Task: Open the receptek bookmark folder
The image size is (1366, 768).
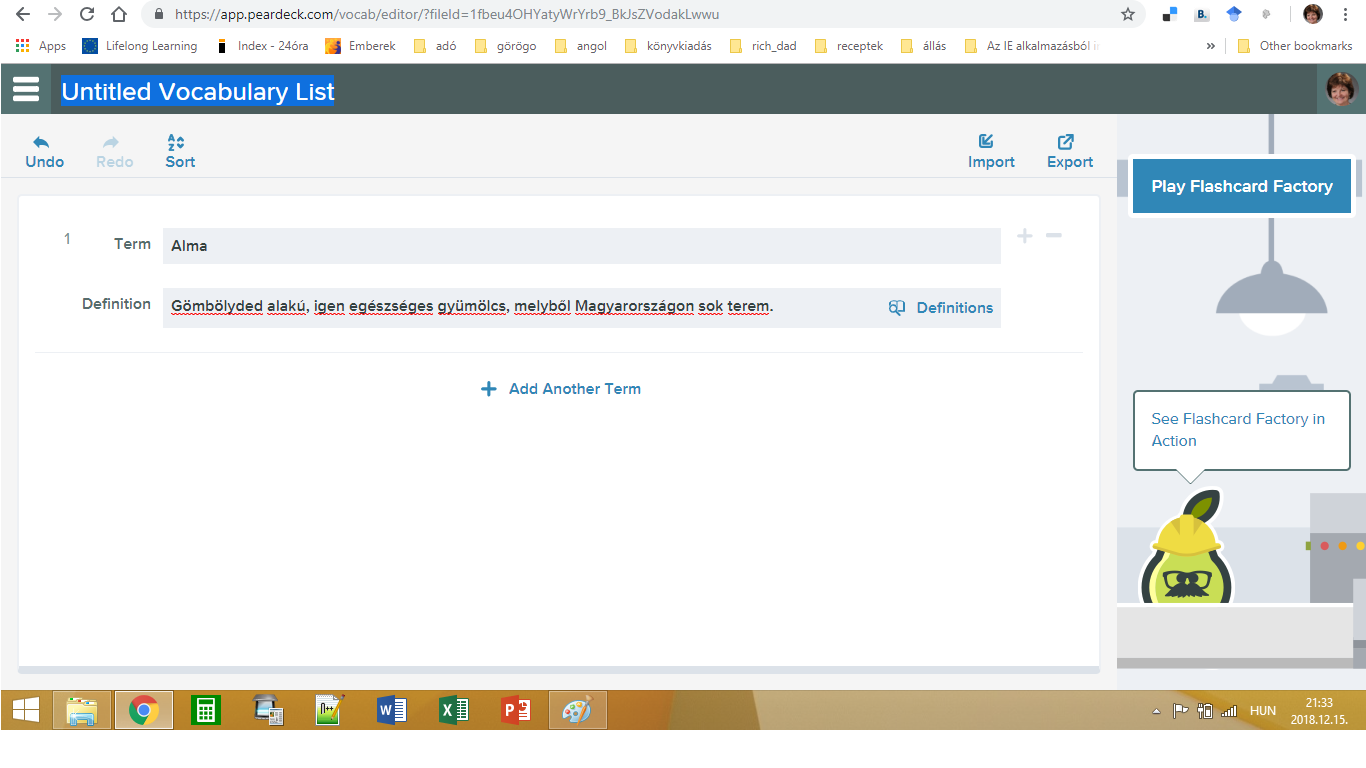Action: (849, 46)
